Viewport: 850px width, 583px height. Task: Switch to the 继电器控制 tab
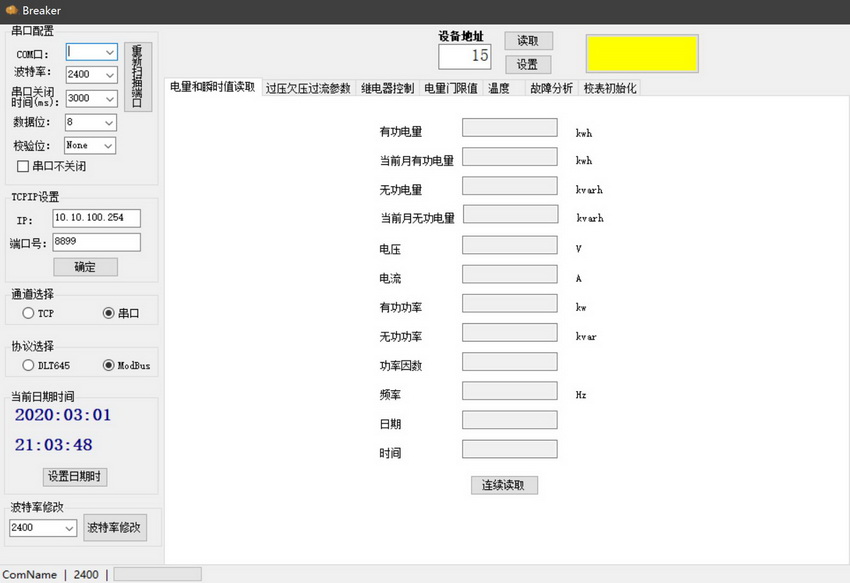tap(387, 88)
